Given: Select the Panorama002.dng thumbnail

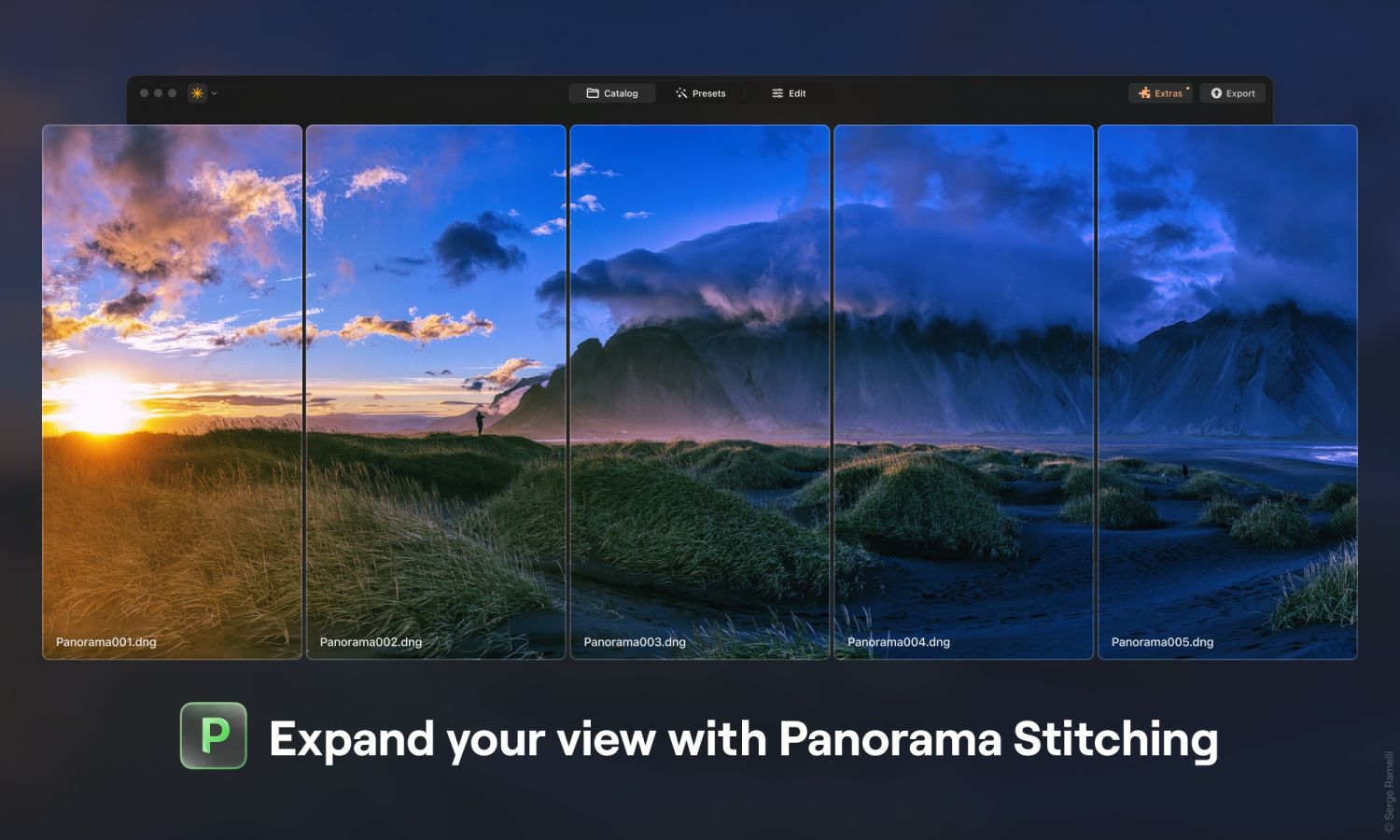Looking at the screenshot, I should pos(436,392).
